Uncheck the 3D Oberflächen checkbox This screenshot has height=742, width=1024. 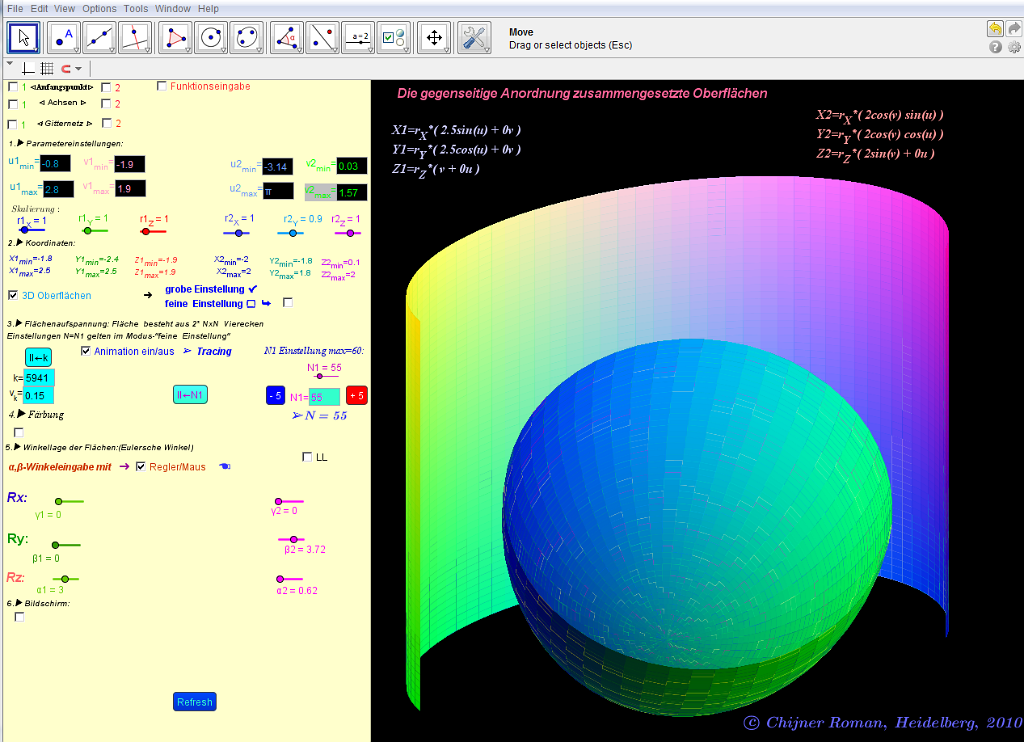coord(13,295)
